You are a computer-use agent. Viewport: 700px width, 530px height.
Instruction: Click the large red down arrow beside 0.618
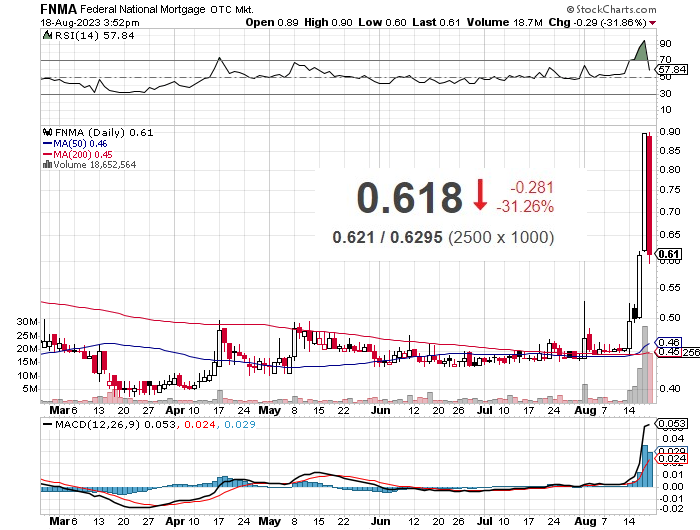(x=480, y=195)
